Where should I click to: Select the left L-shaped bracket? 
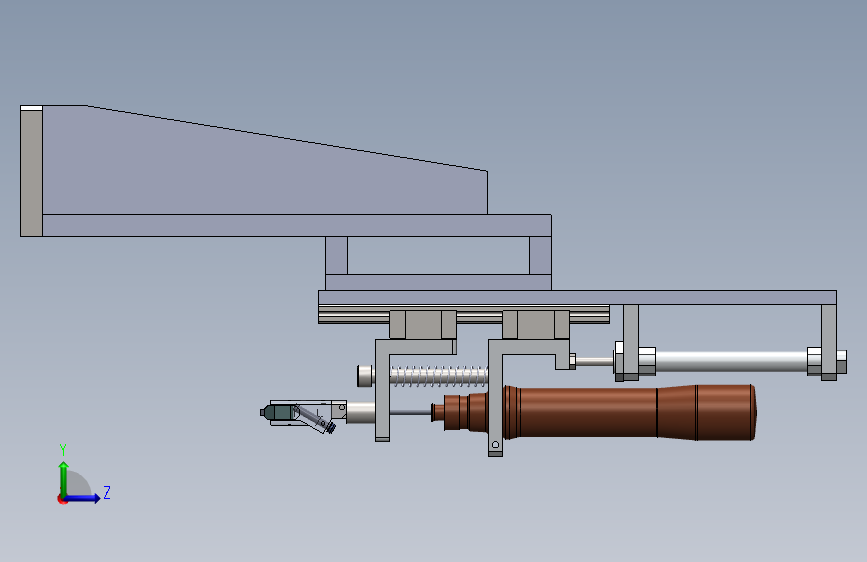tap(383, 390)
